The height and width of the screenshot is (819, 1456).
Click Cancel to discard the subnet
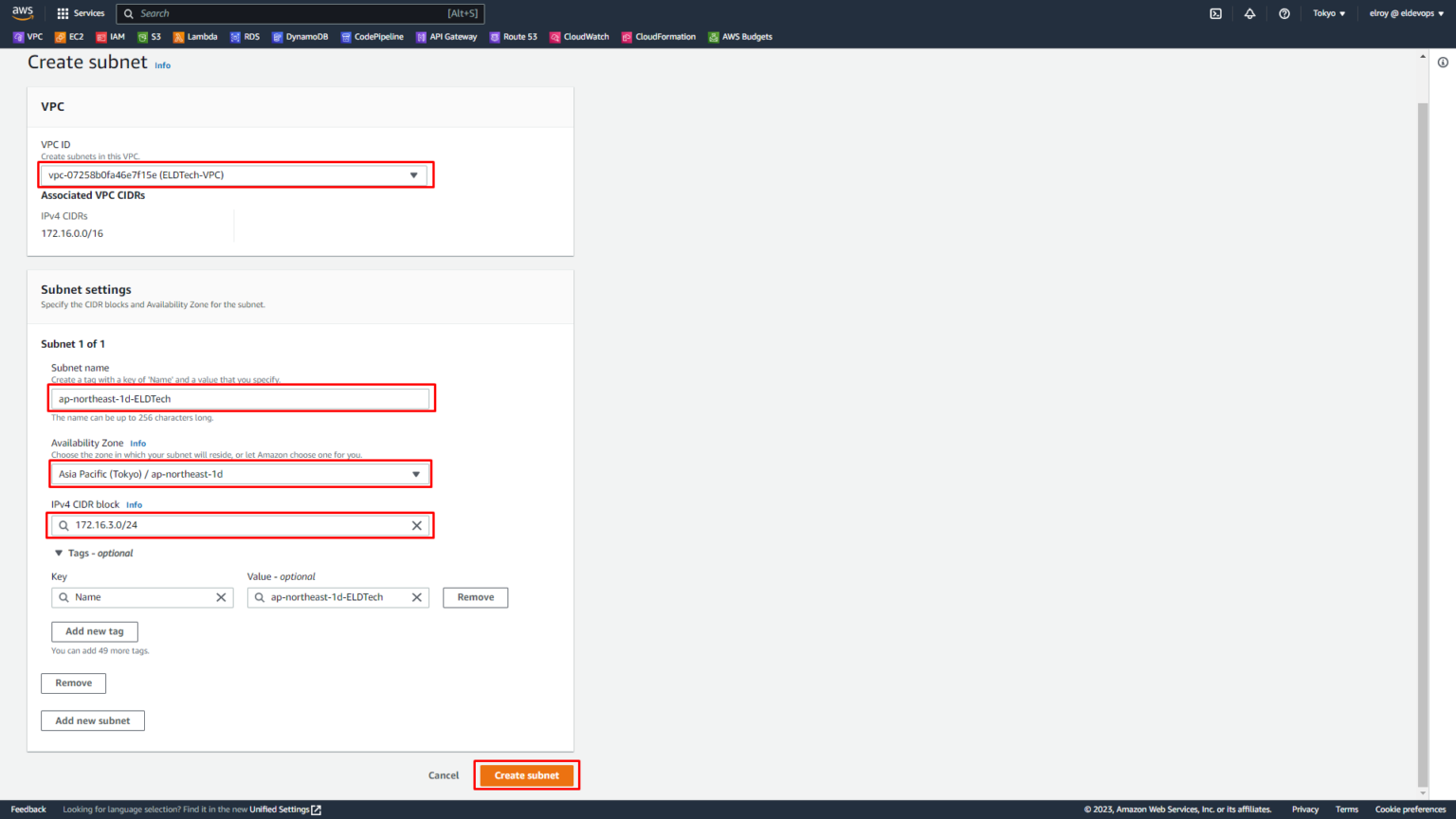(443, 775)
